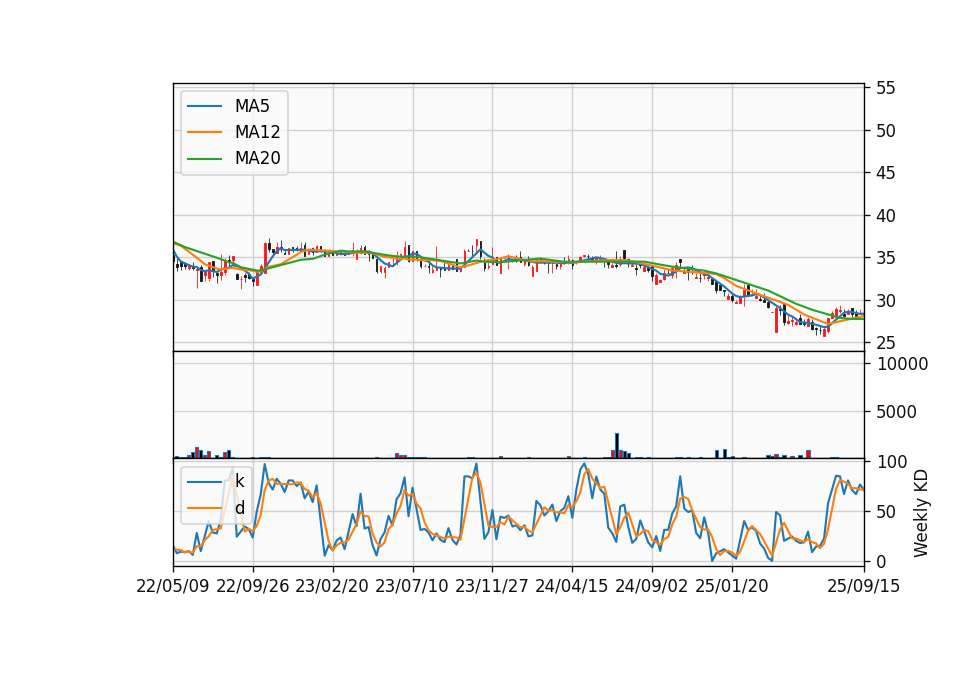Click the 22/09/26 date label
Image resolution: width=960 pixels, height=690 pixels.
coord(253,586)
